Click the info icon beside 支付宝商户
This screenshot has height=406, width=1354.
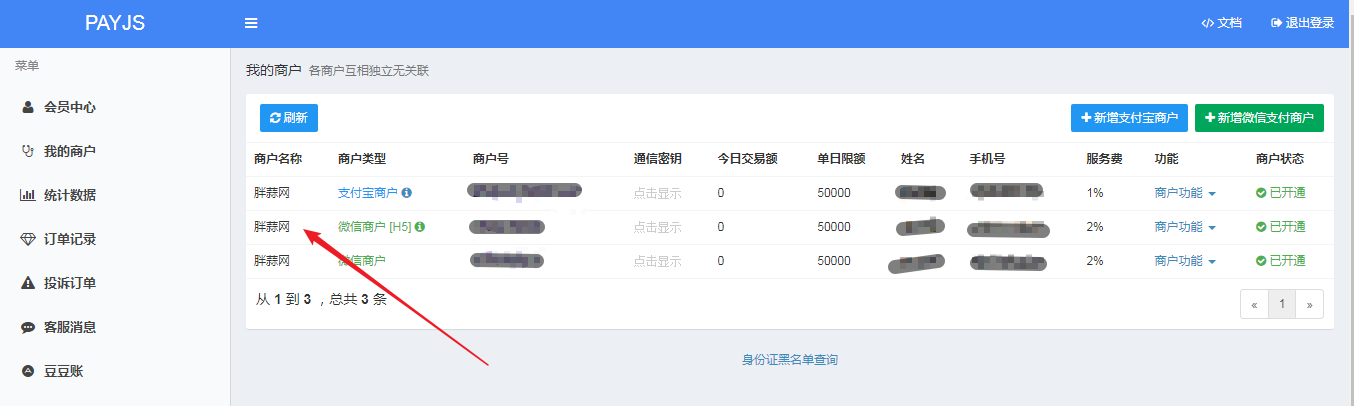(x=407, y=193)
